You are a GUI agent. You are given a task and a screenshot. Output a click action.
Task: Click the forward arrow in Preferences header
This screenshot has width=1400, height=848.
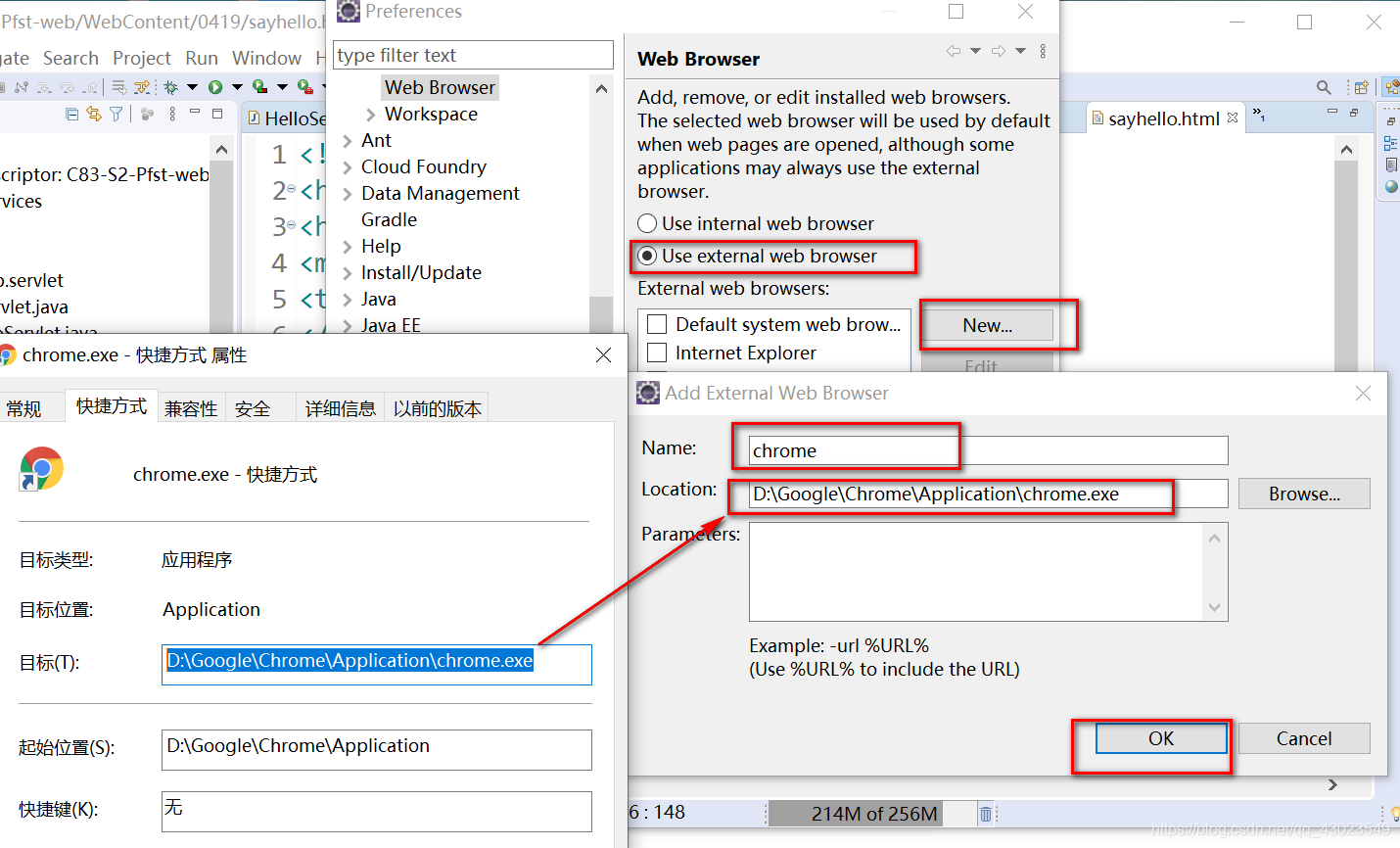[998, 51]
